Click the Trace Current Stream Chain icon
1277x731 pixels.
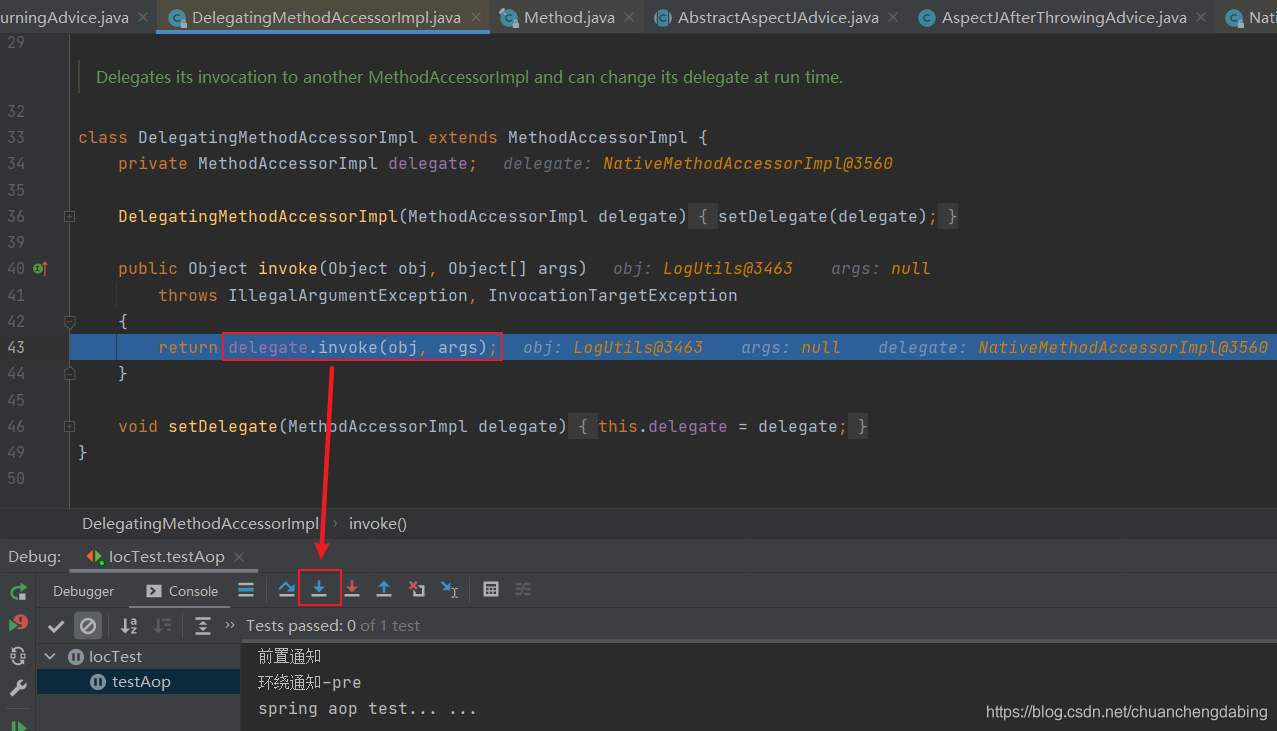523,589
